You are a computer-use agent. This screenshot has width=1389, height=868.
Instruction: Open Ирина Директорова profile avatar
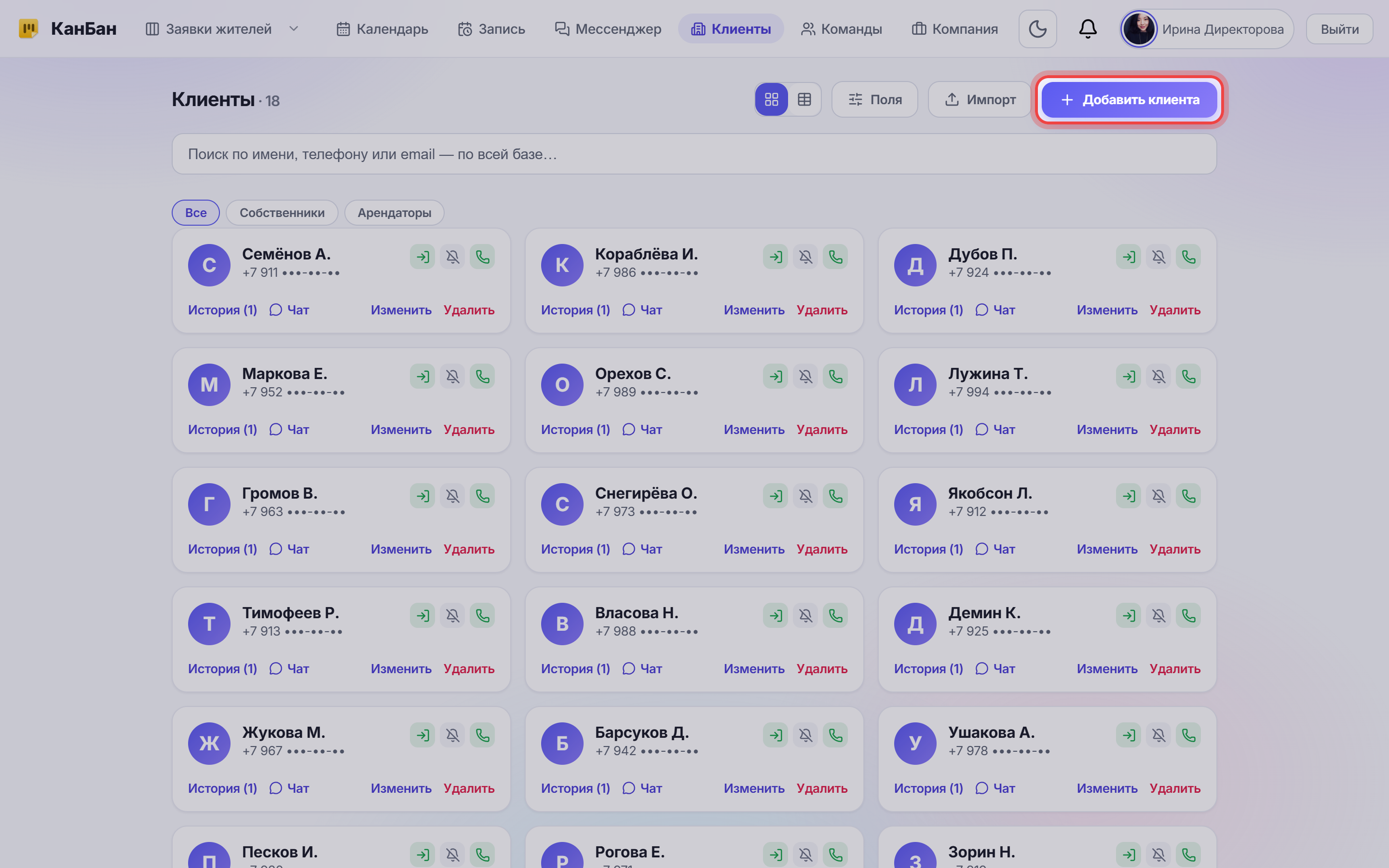pos(1139,29)
